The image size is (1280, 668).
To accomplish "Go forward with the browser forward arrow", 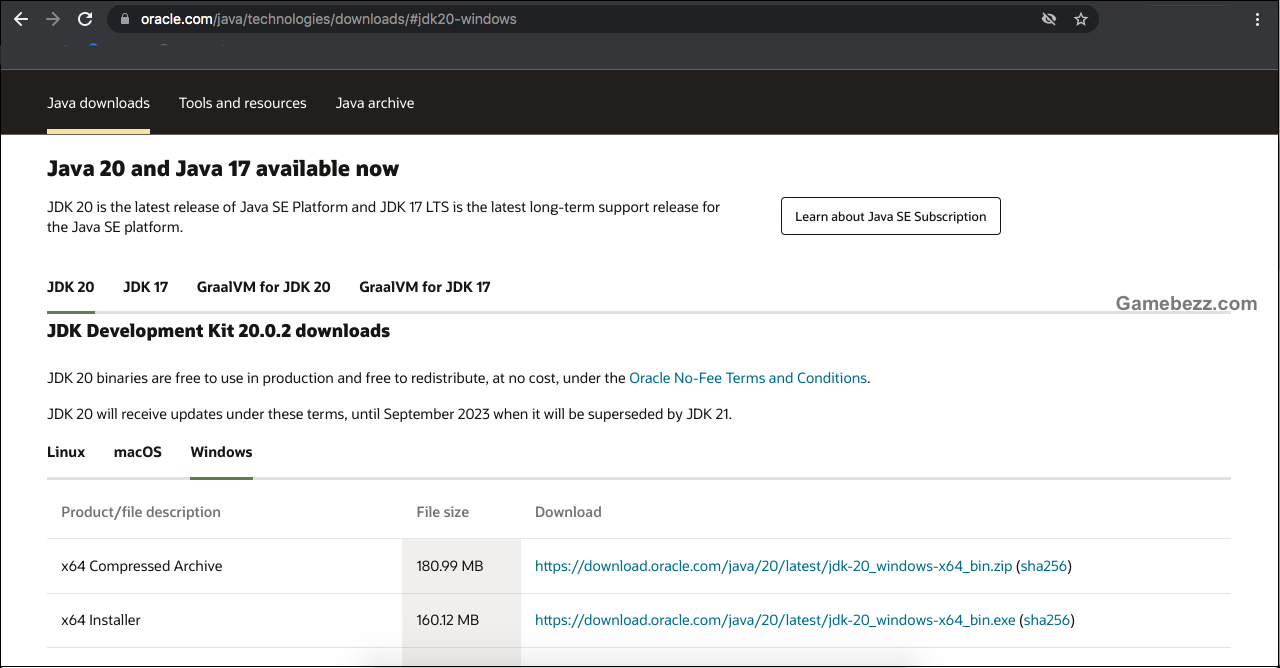I will [53, 19].
